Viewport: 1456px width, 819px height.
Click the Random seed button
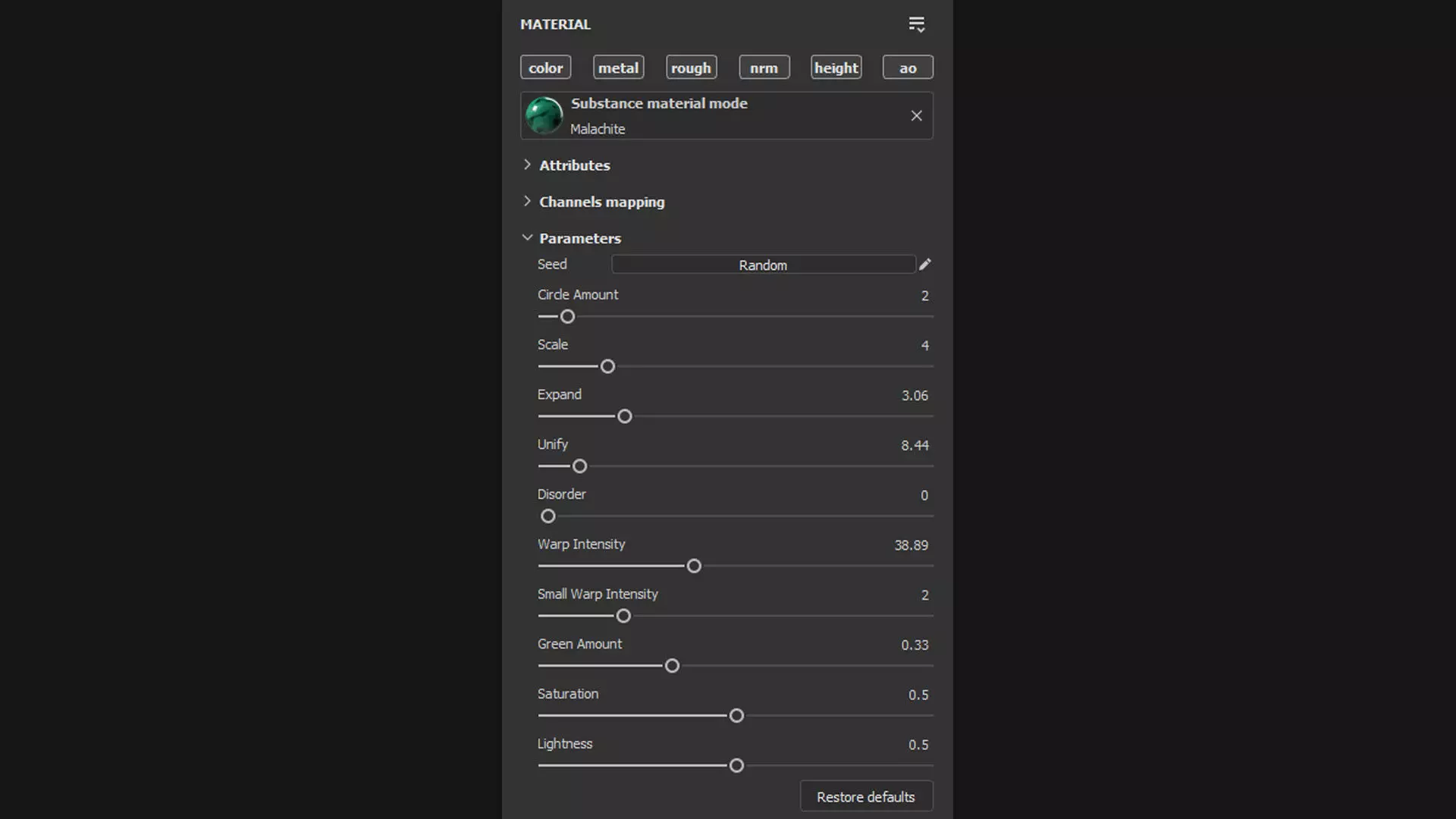(763, 265)
